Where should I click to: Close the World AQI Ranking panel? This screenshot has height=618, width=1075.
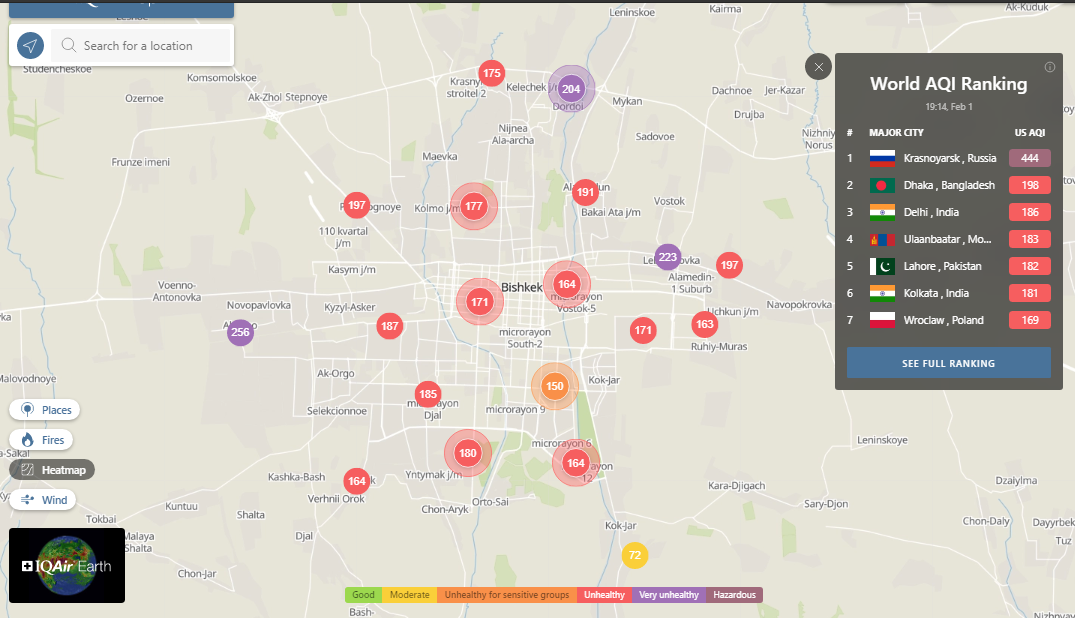818,67
